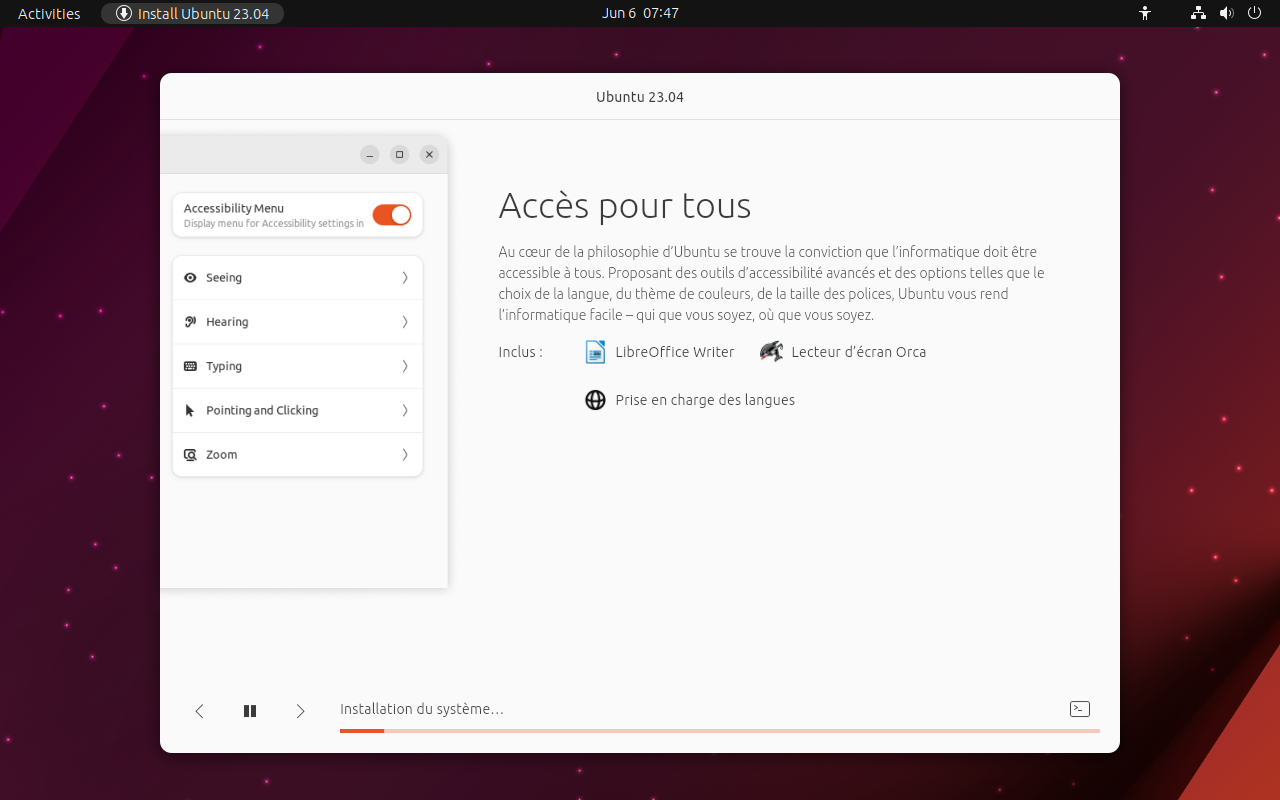Click the cursor icon beside Pointing and Clicking
This screenshot has width=1280, height=800.
point(190,410)
